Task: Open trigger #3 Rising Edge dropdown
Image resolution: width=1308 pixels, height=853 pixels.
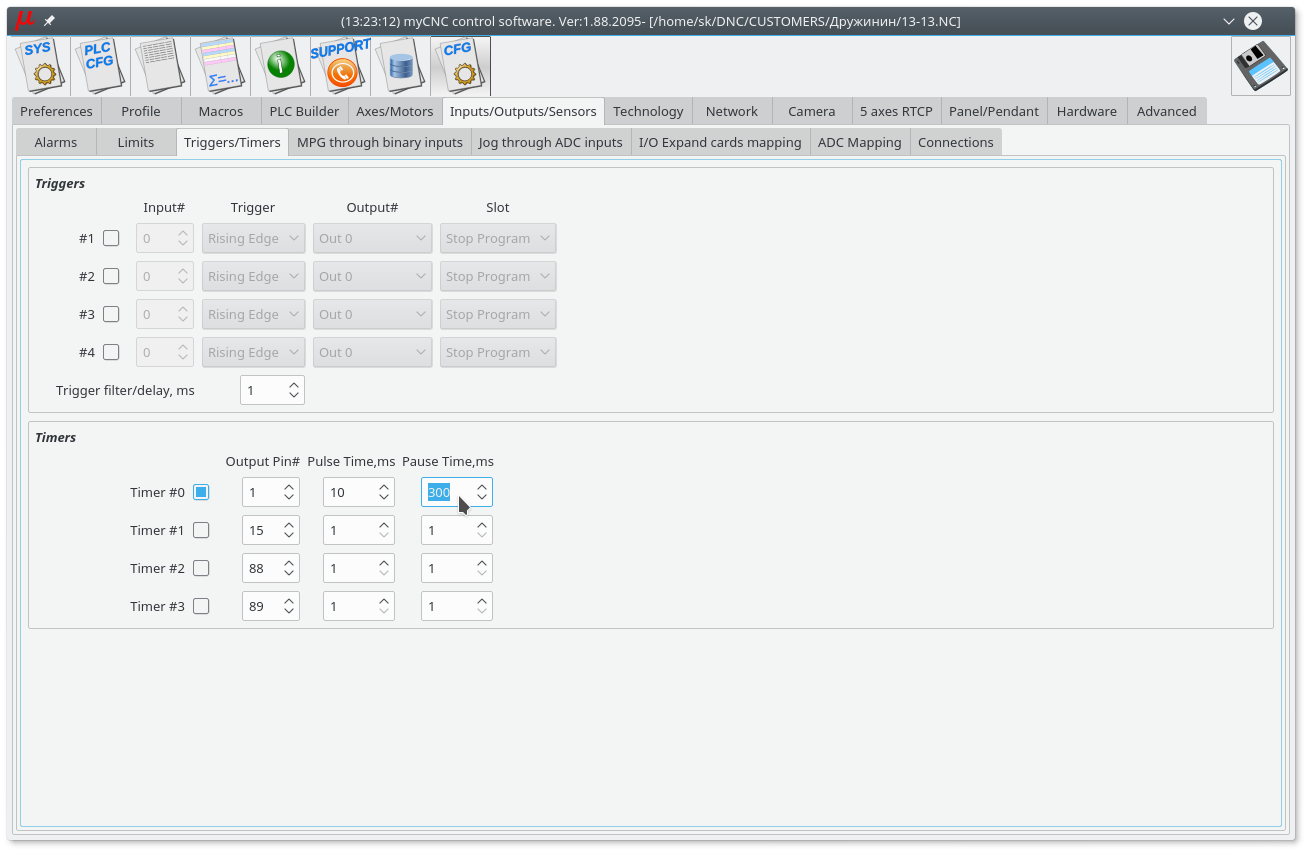Action: click(254, 314)
